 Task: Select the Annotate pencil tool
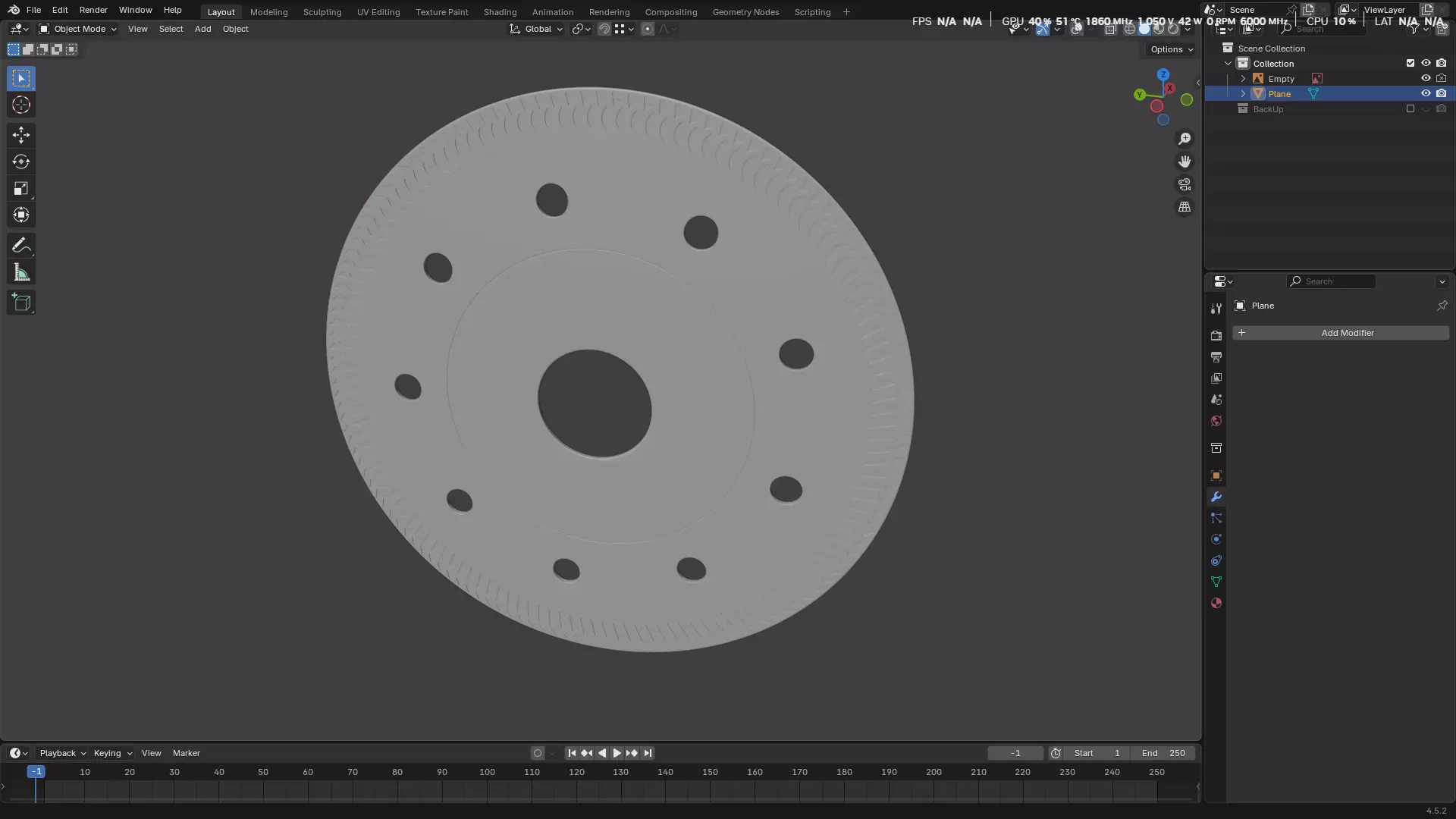21,246
